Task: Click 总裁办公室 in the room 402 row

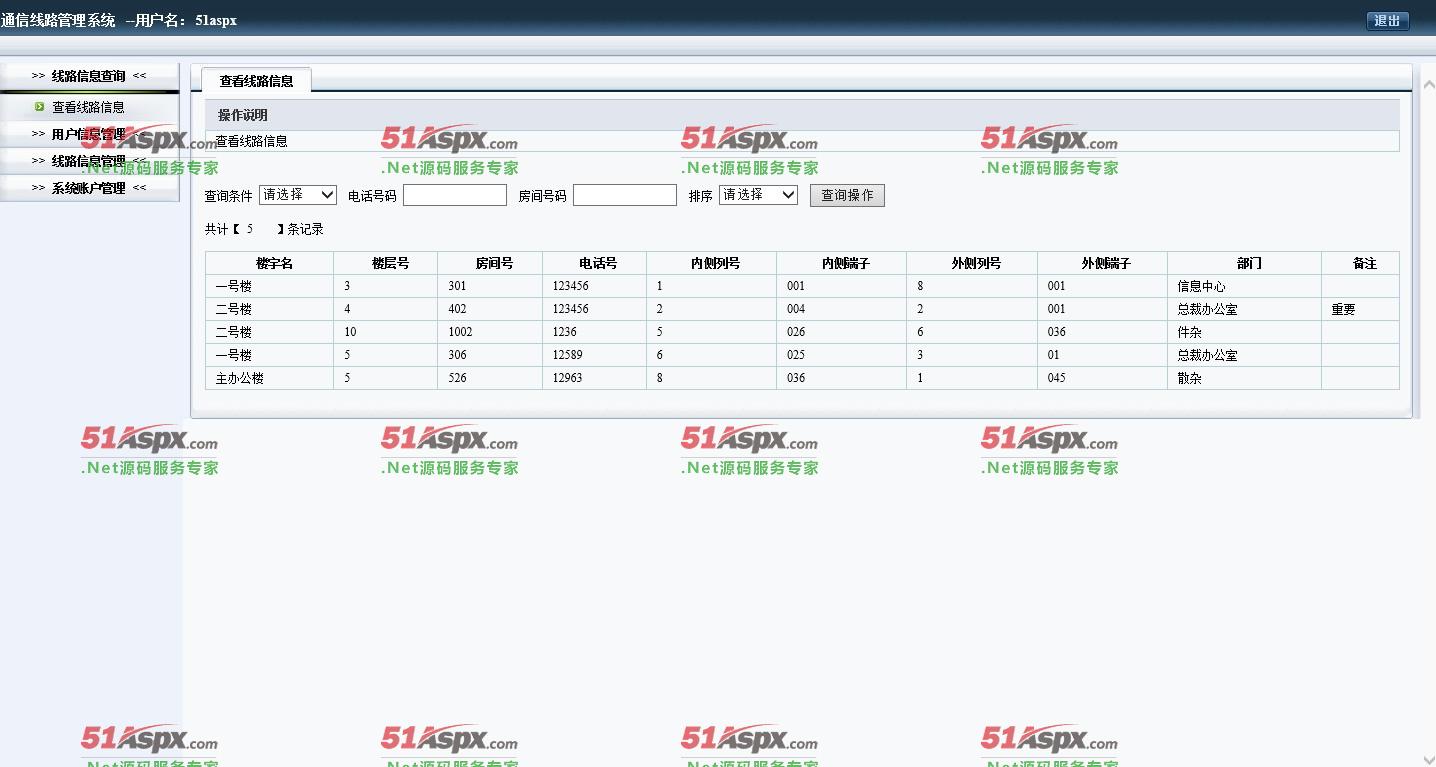Action: pyautogui.click(x=1207, y=309)
